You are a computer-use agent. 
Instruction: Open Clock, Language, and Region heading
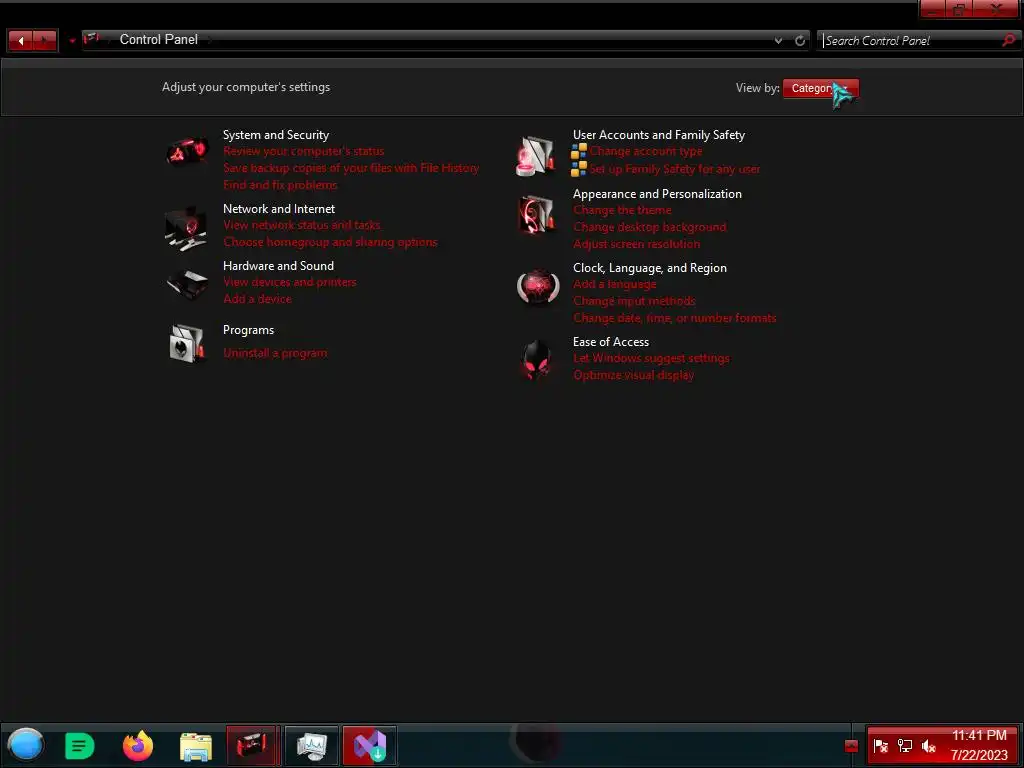tap(650, 268)
